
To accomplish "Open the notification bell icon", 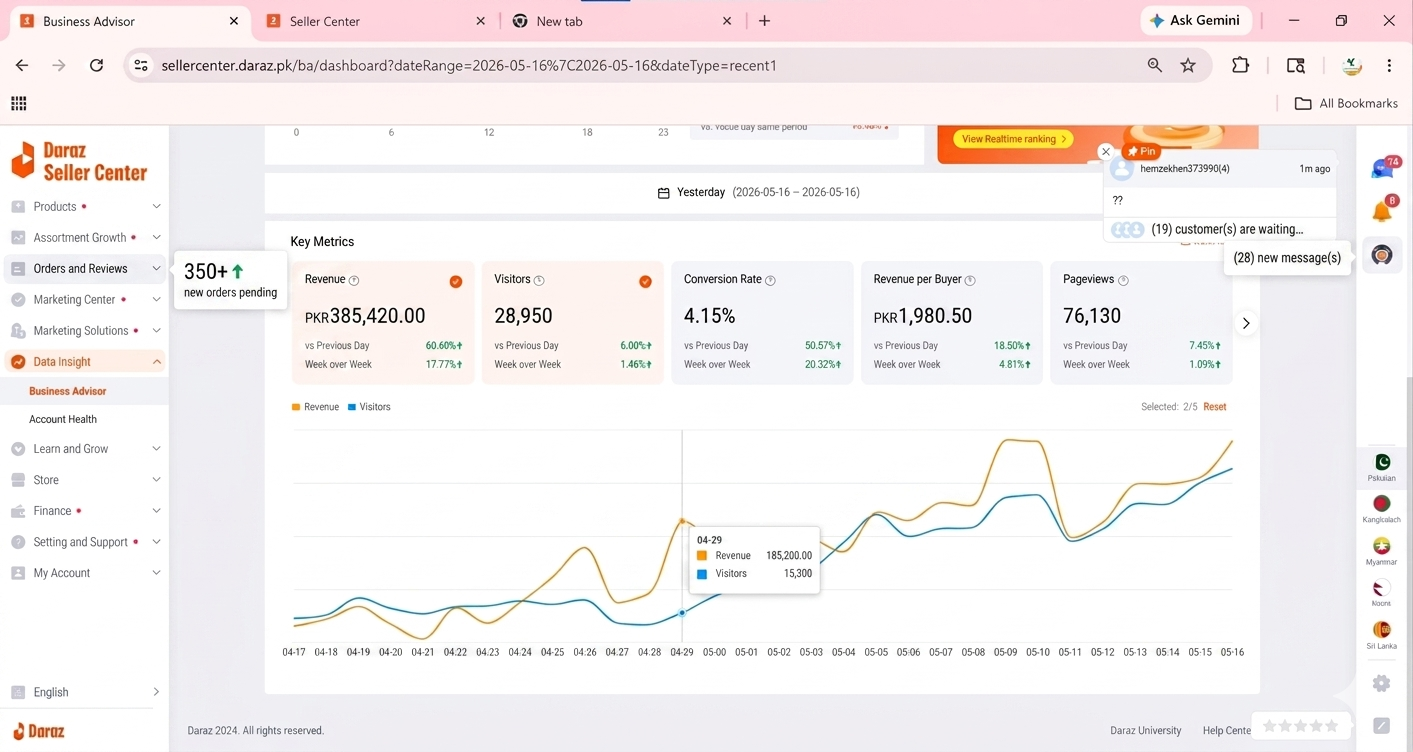I will coord(1383,210).
